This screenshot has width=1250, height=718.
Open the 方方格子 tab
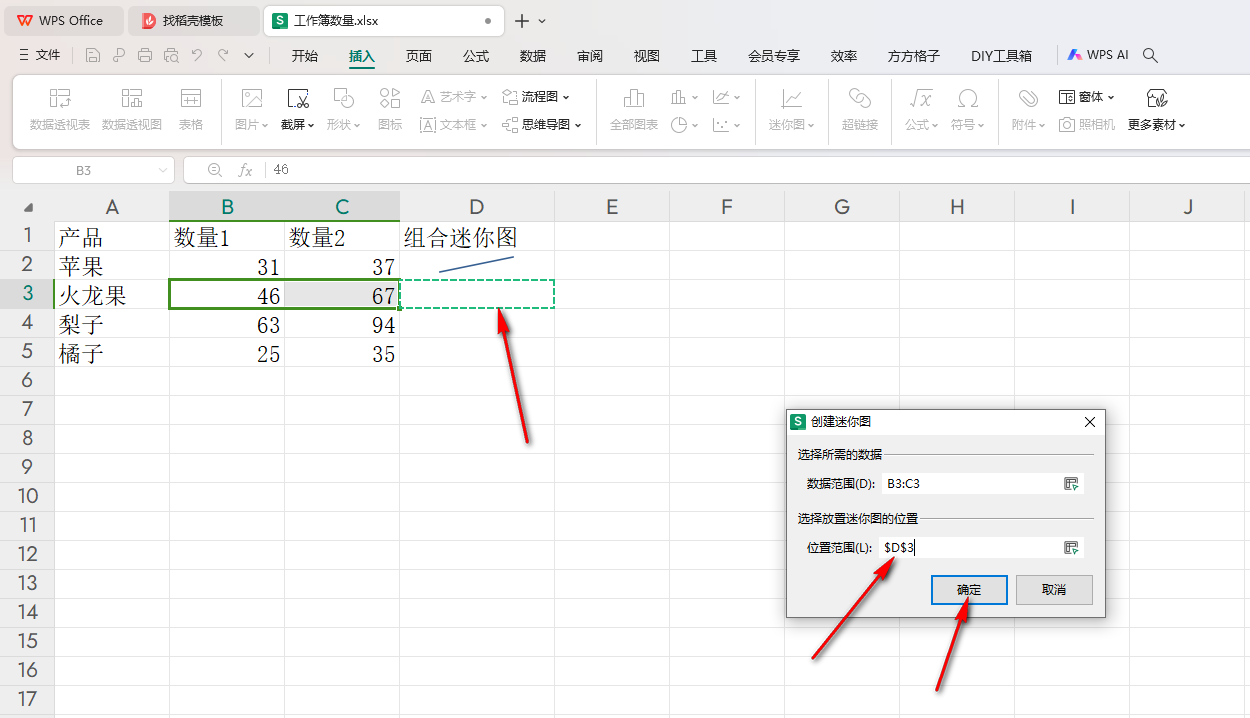point(914,56)
